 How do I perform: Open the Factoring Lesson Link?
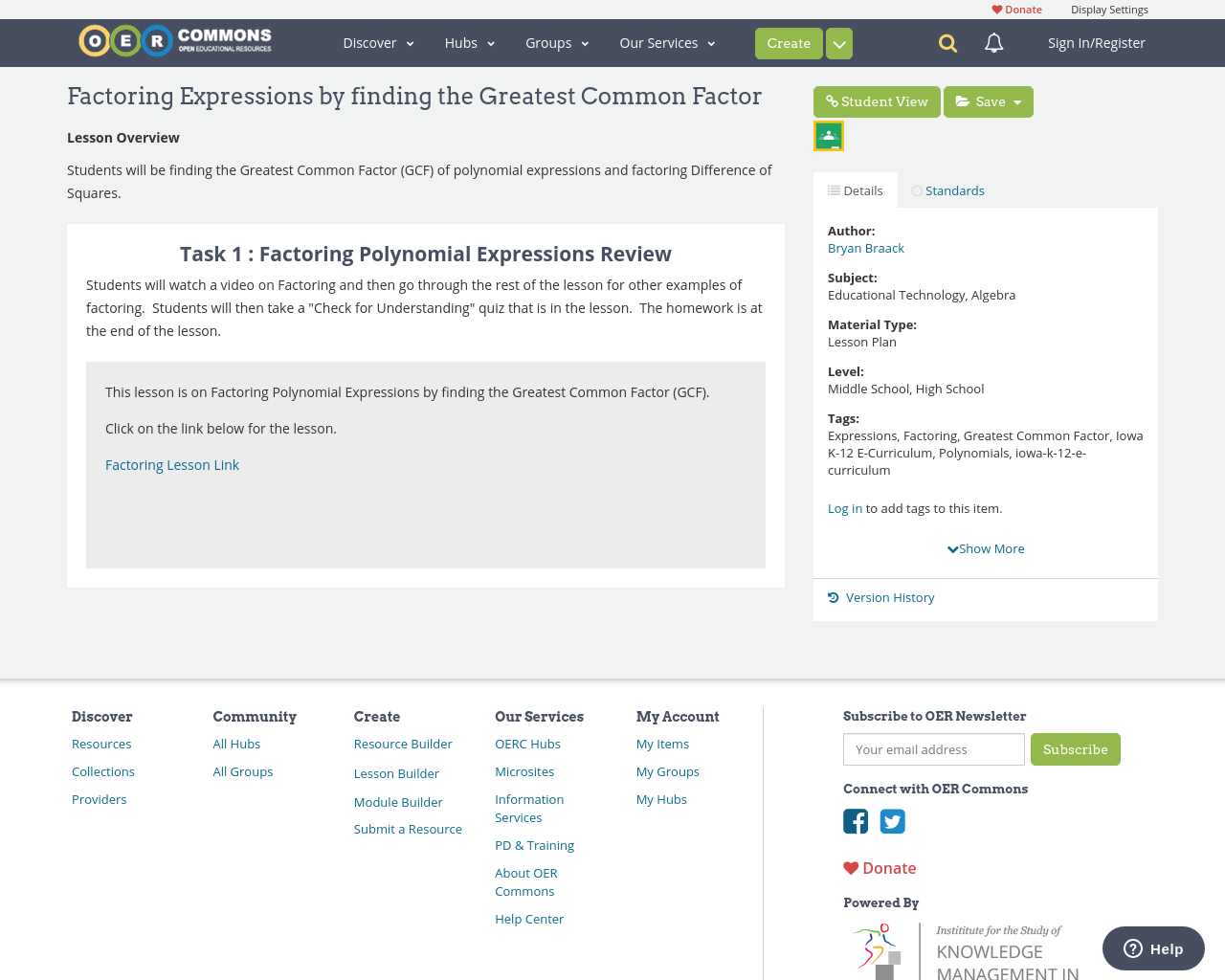(x=172, y=464)
